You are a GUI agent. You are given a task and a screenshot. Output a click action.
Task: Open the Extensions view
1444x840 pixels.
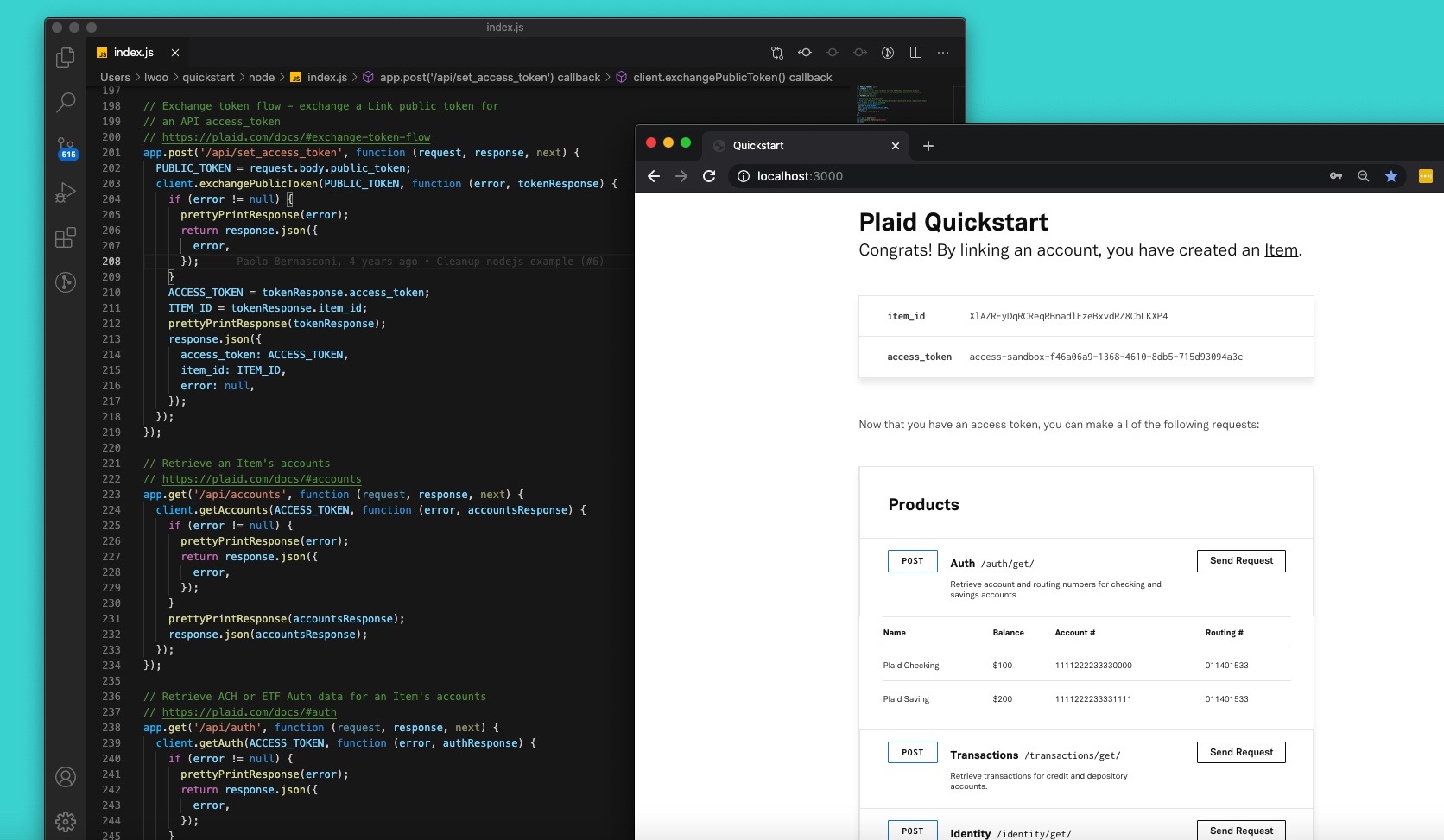pos(66,238)
